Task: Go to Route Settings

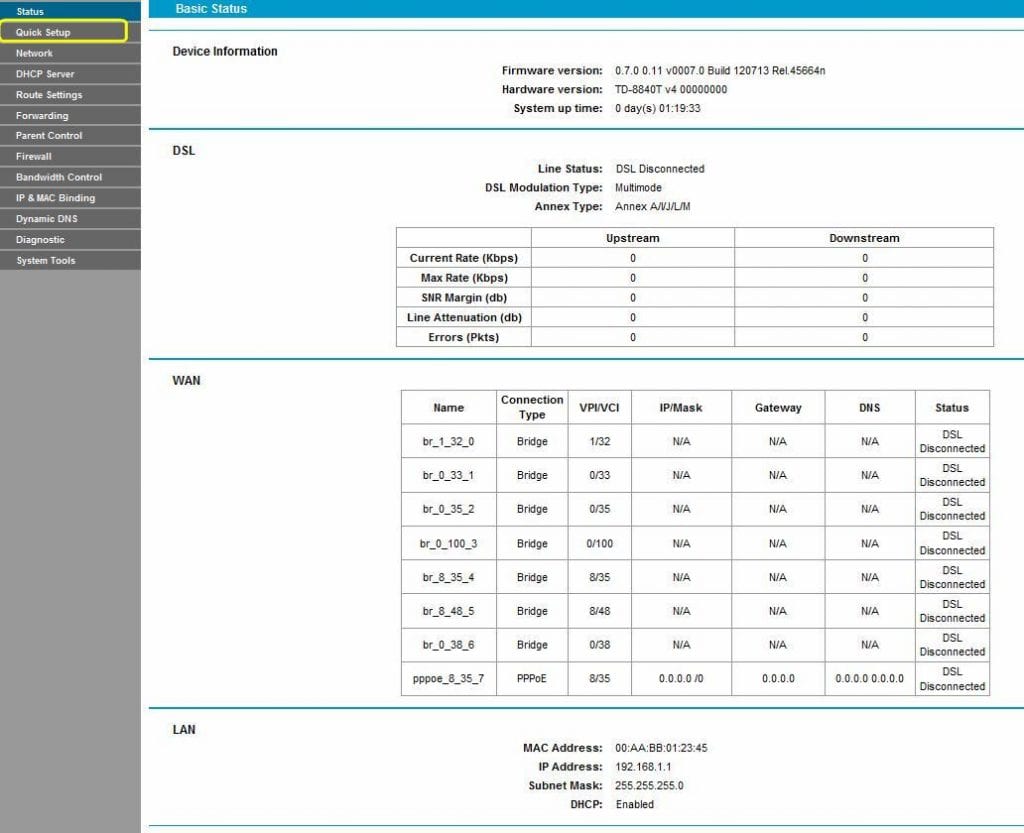Action: coord(48,94)
